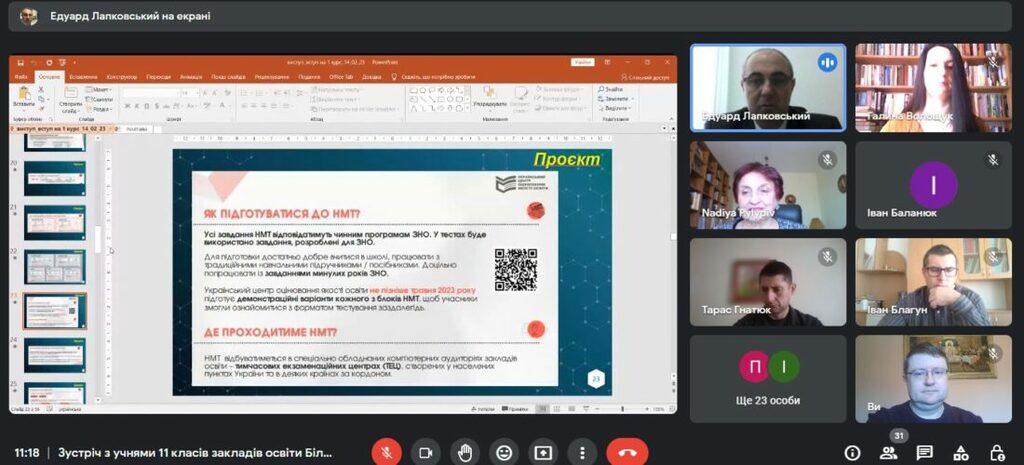Select slide 22 thumbnail in the panel

coord(55,266)
